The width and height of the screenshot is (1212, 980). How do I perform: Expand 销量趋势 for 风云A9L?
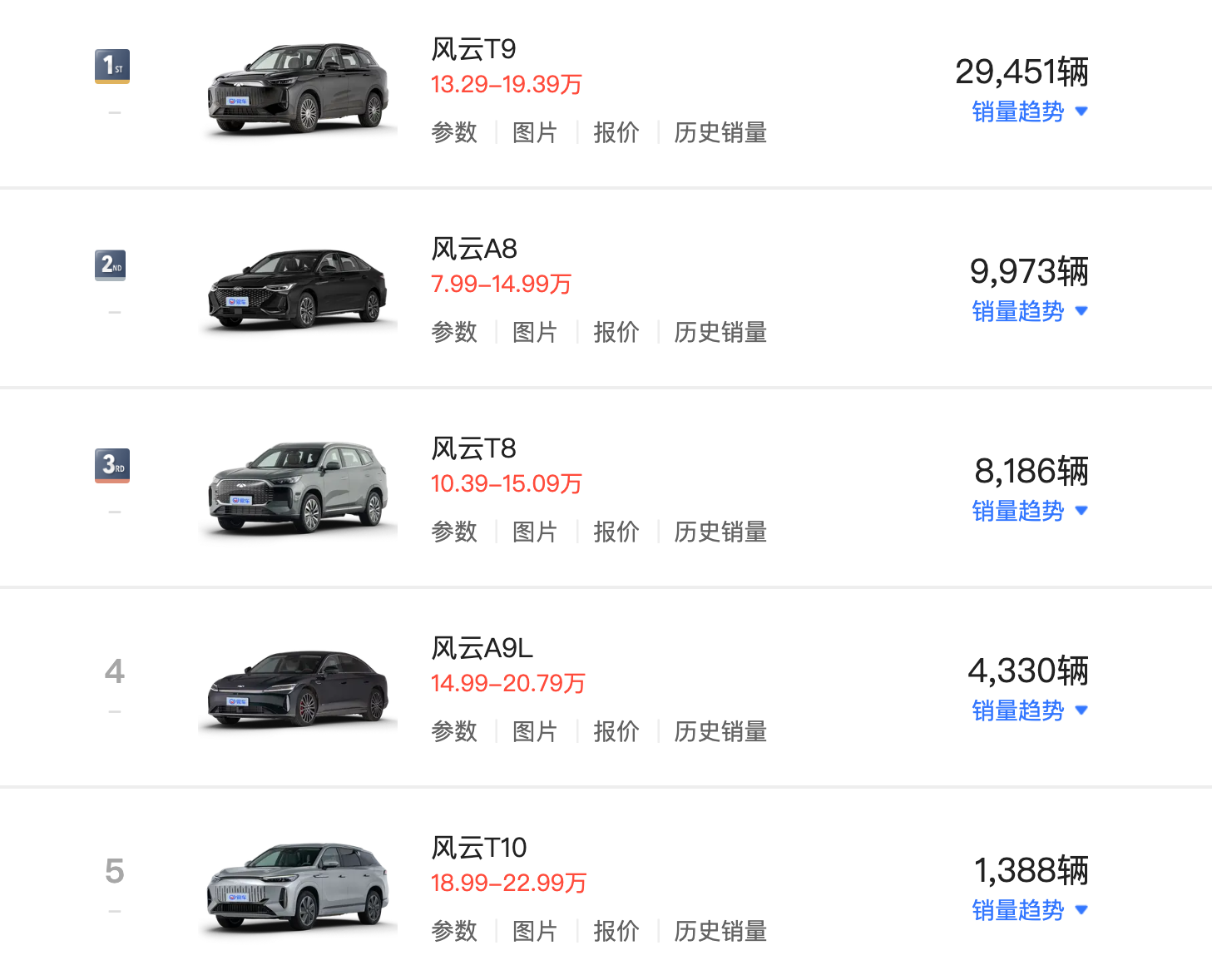[1030, 710]
